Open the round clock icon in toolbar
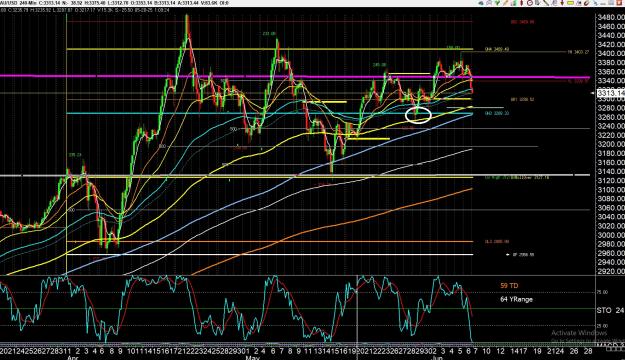 click(x=530, y=3)
